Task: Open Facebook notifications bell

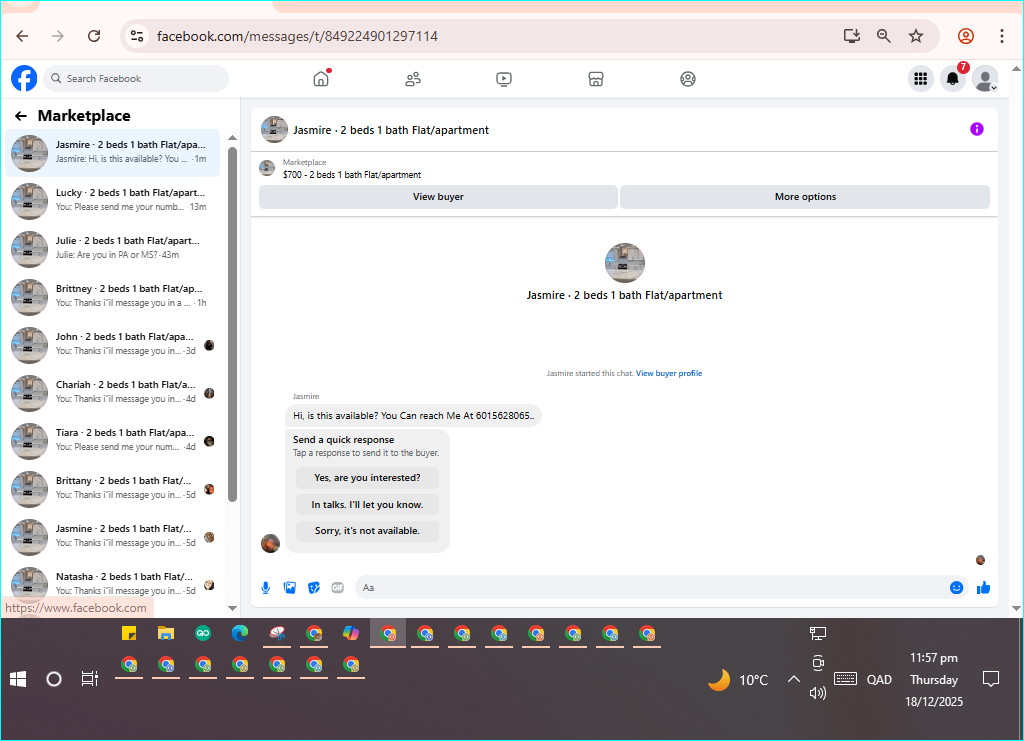Action: pos(953,79)
